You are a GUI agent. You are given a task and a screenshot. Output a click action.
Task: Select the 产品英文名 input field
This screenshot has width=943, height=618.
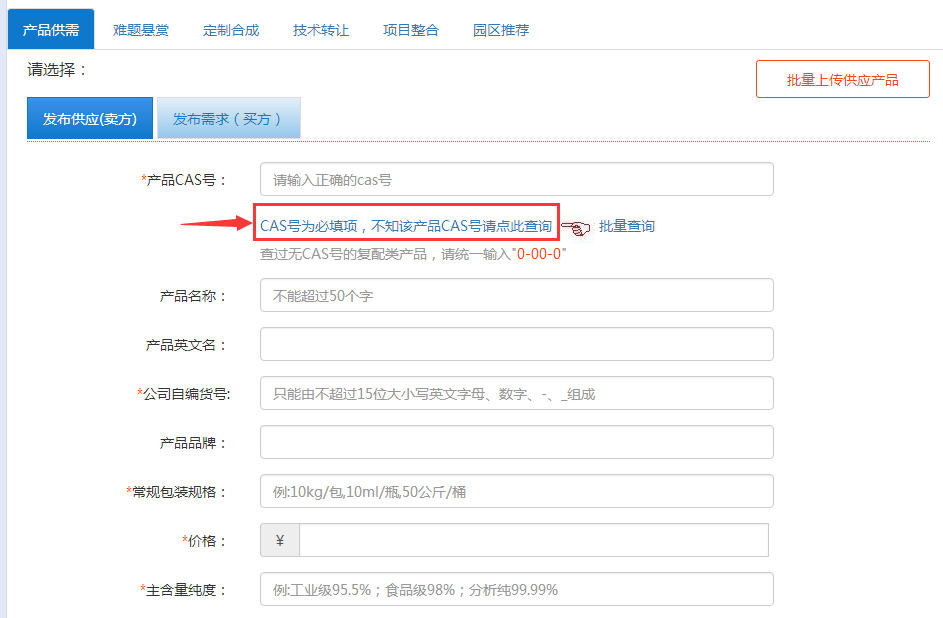click(516, 344)
